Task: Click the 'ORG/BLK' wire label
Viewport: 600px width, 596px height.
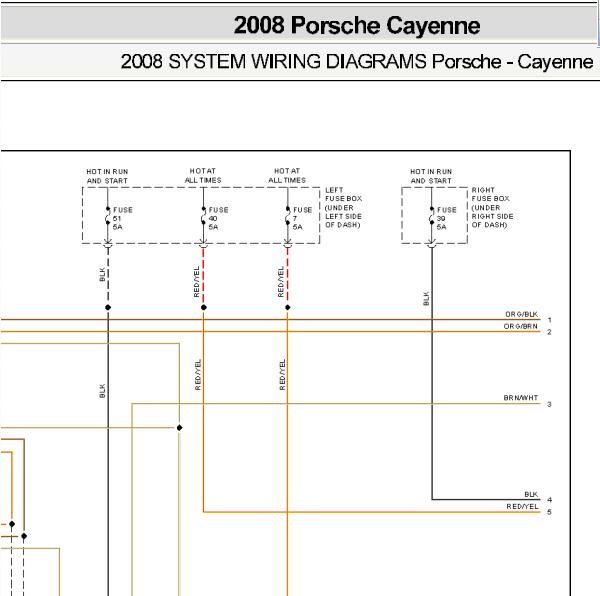Action: pos(521,314)
